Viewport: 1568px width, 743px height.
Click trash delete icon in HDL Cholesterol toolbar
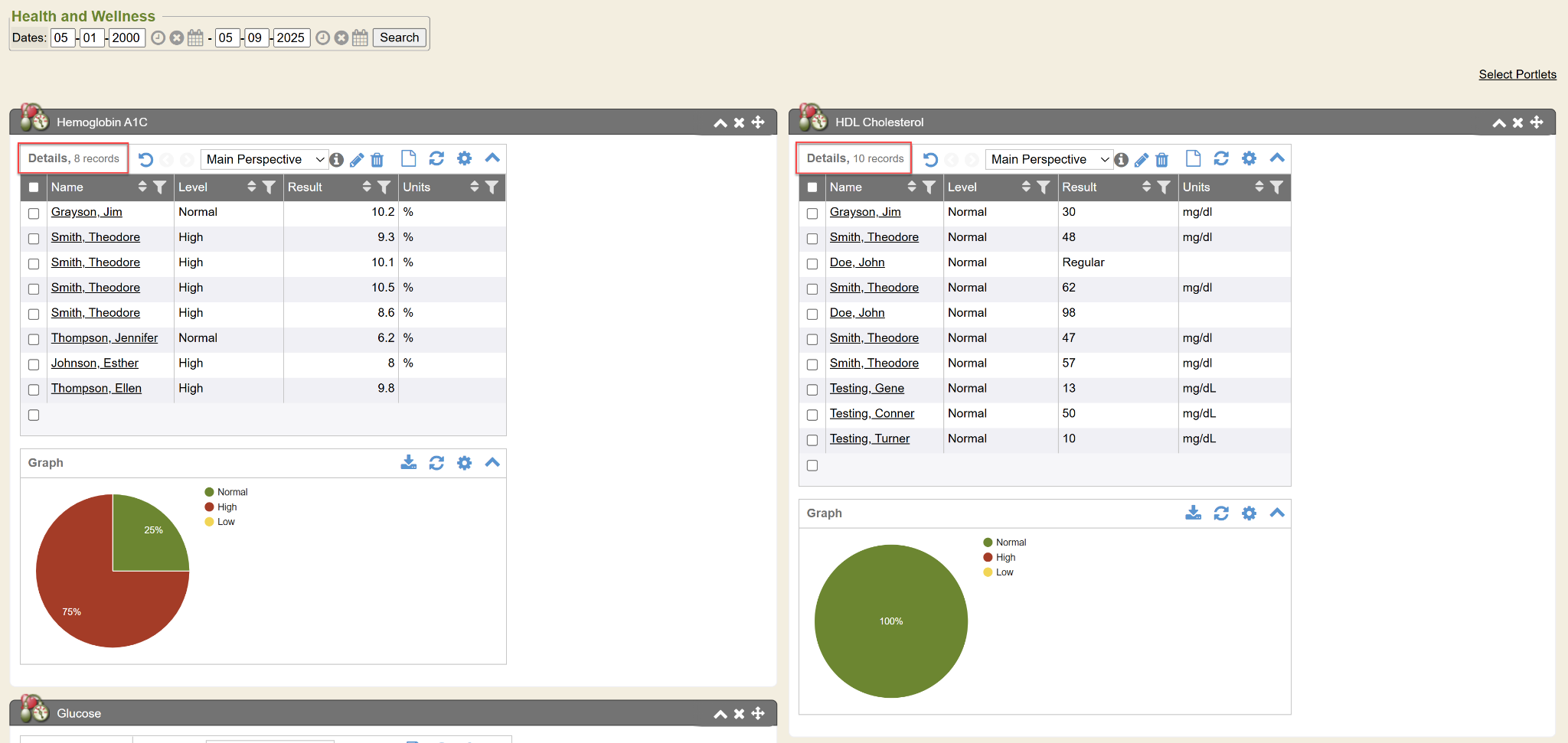pyautogui.click(x=1161, y=160)
